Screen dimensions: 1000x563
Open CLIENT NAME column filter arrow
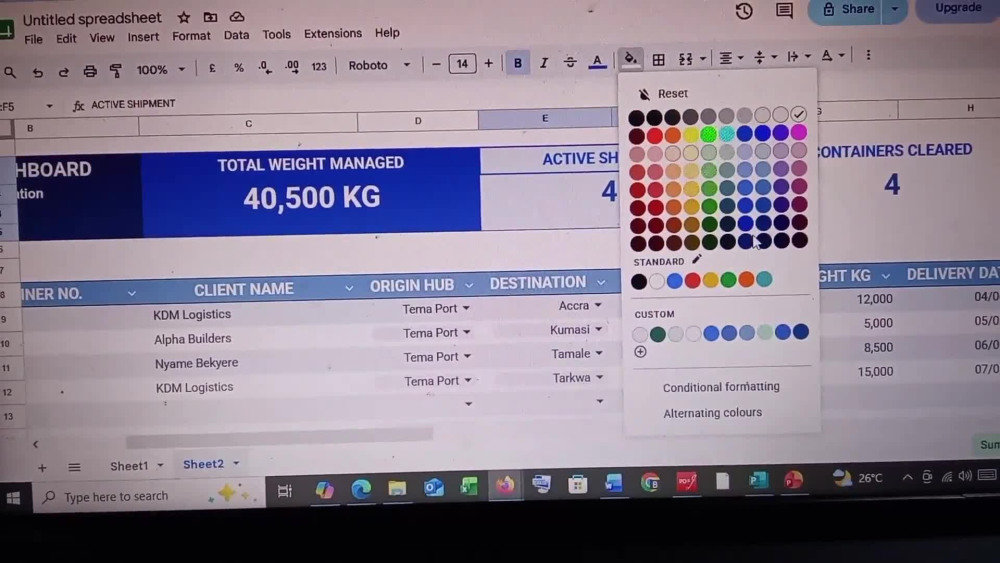point(349,288)
